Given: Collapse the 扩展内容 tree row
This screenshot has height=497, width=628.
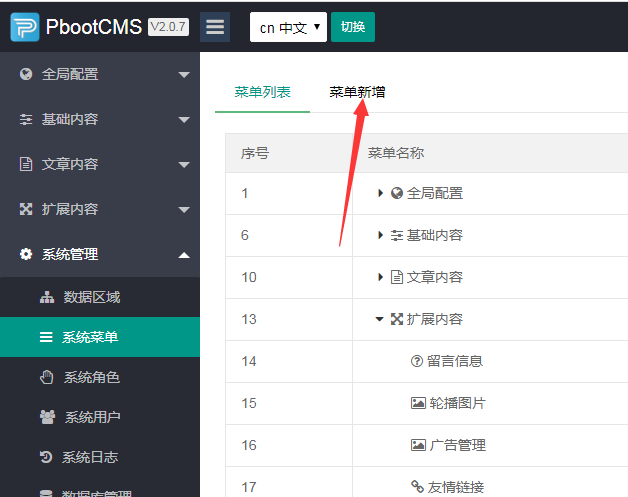Looking at the screenshot, I should 380,319.
